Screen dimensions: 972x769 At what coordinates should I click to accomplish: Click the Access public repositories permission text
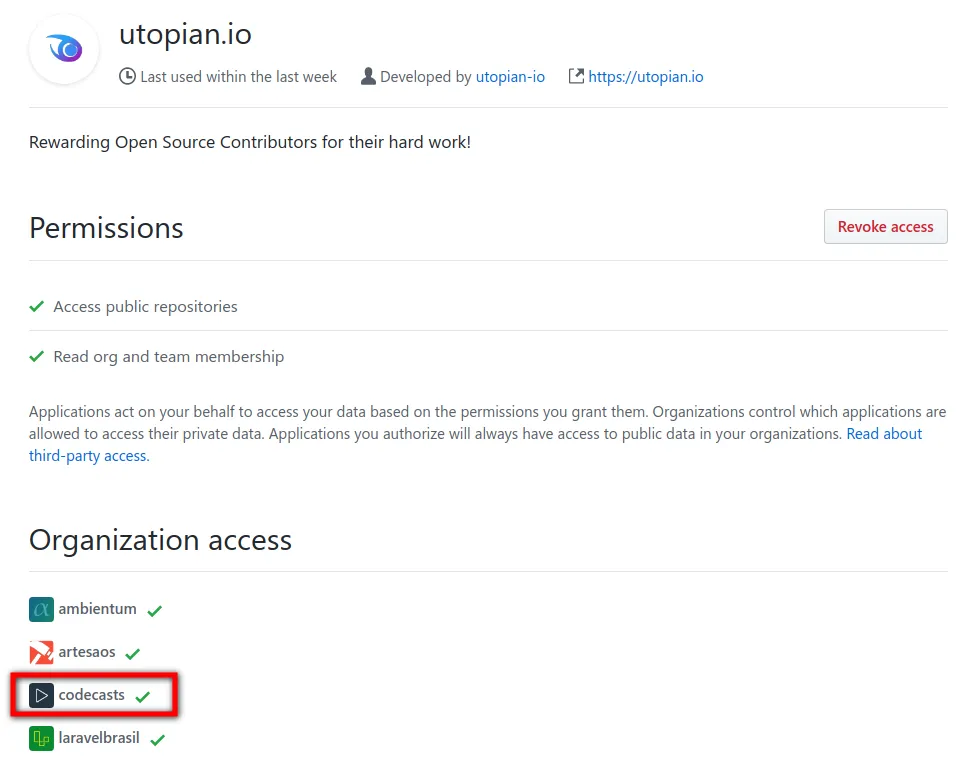(145, 307)
